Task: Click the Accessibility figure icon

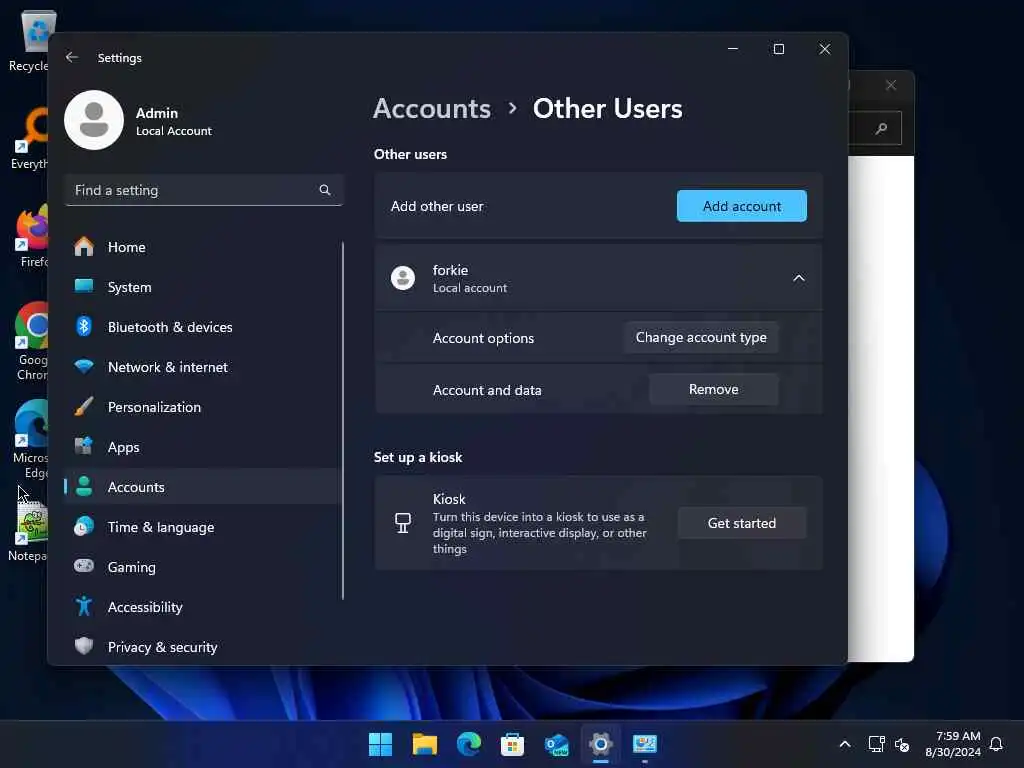Action: [x=84, y=606]
